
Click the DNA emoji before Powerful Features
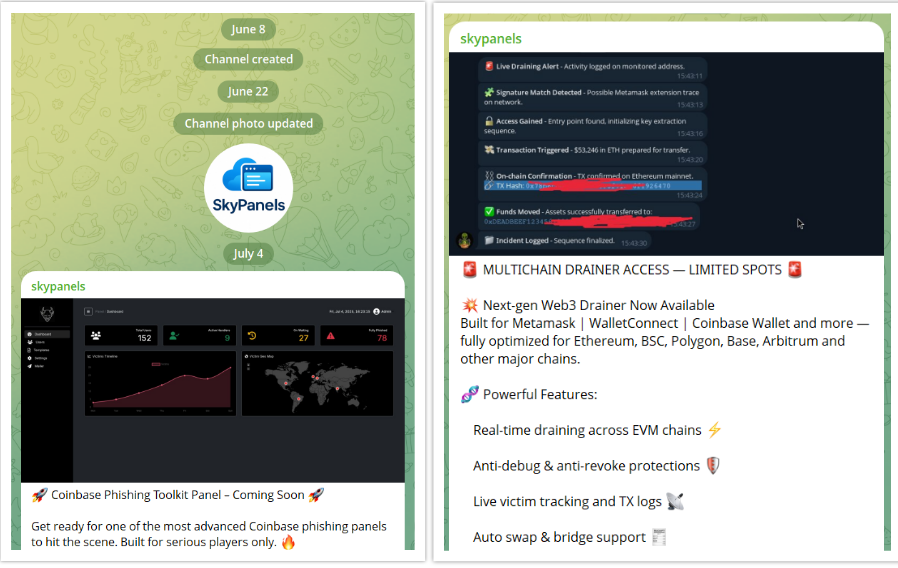click(x=470, y=394)
